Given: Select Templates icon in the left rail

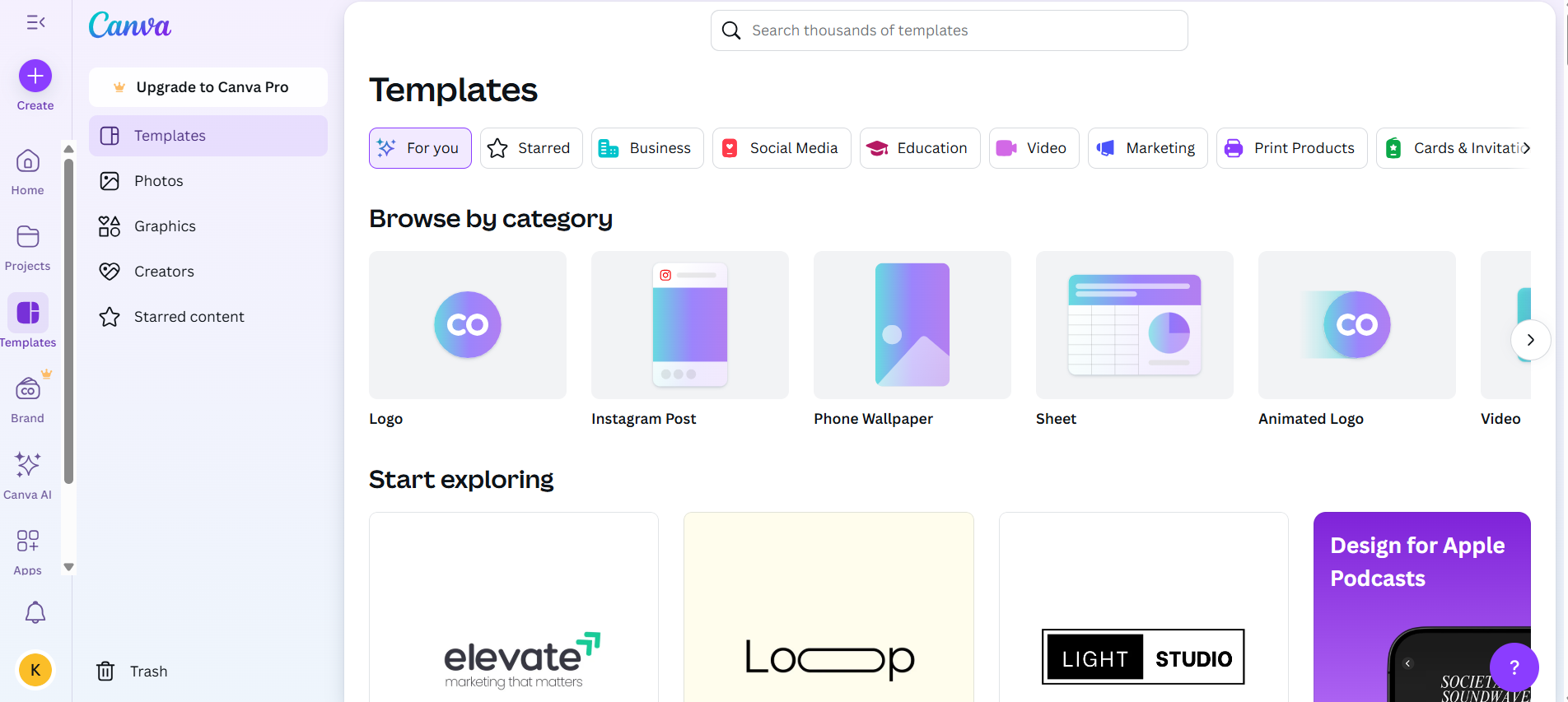Looking at the screenshot, I should (x=28, y=313).
